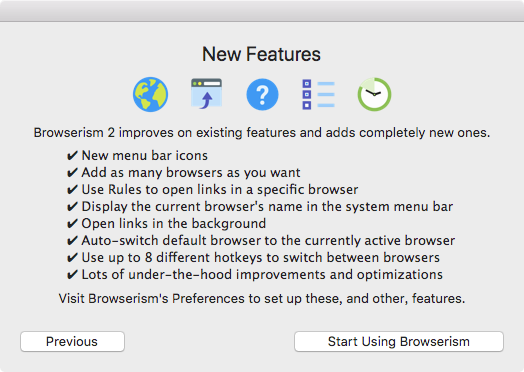Screen dimensions: 524x372
Task: Click "Use up to 8 different hotkeys" line
Action: 261,258
